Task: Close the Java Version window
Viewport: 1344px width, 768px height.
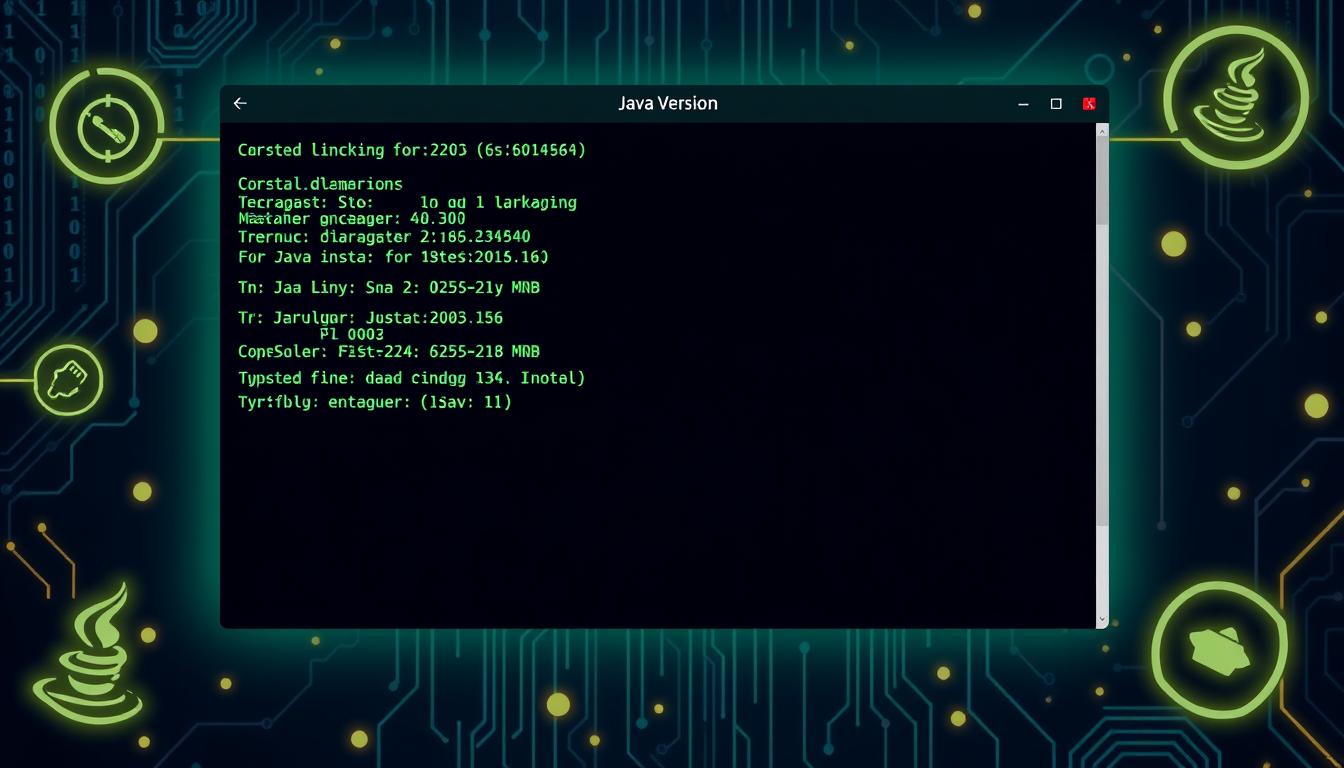Action: click(1089, 104)
